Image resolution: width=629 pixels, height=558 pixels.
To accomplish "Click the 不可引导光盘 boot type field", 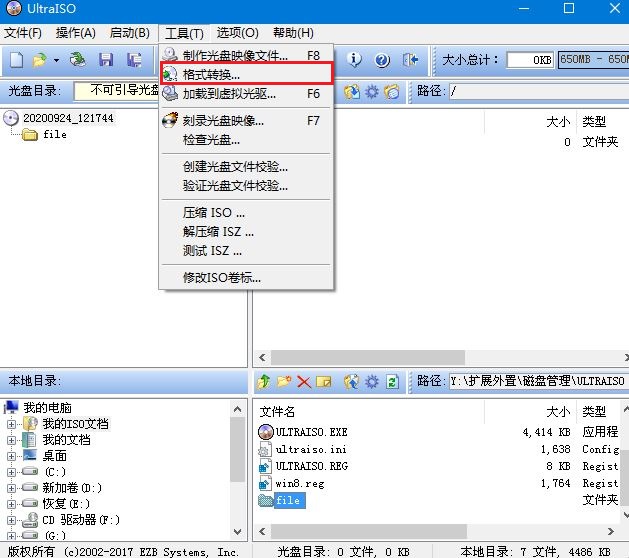I will tap(117, 91).
